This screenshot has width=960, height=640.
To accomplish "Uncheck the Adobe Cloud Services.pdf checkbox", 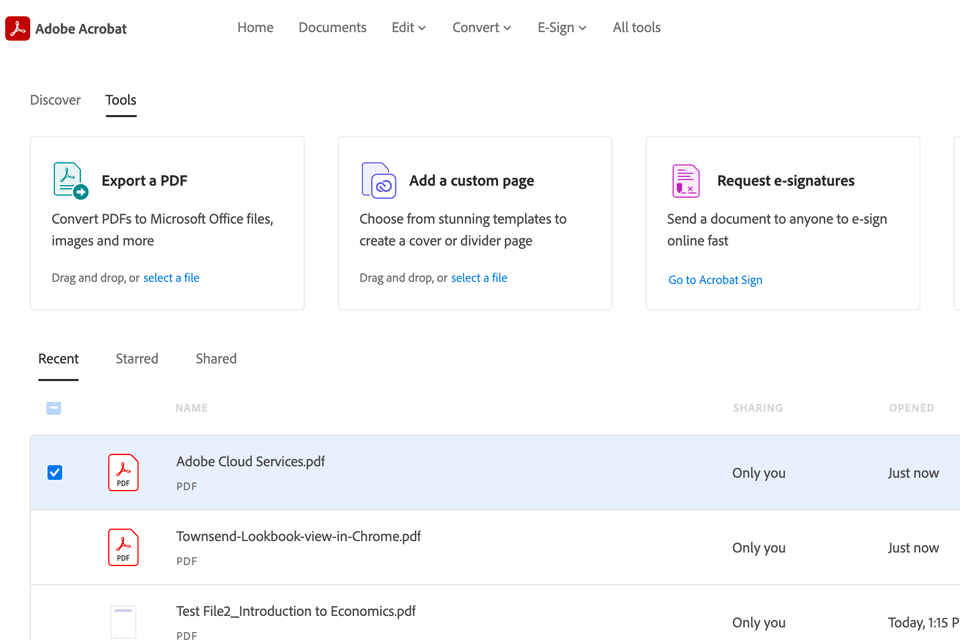I will pyautogui.click(x=55, y=473).
